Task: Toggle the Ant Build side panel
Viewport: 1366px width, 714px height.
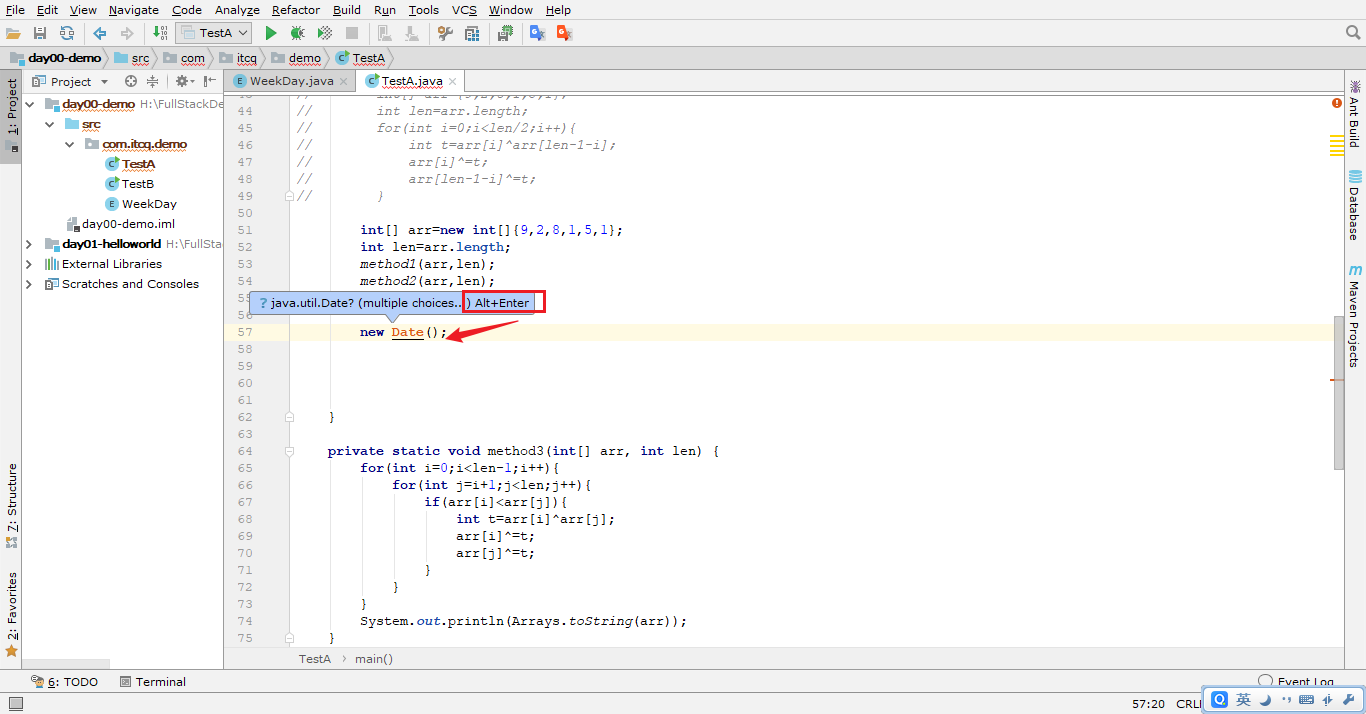Action: (x=1354, y=114)
